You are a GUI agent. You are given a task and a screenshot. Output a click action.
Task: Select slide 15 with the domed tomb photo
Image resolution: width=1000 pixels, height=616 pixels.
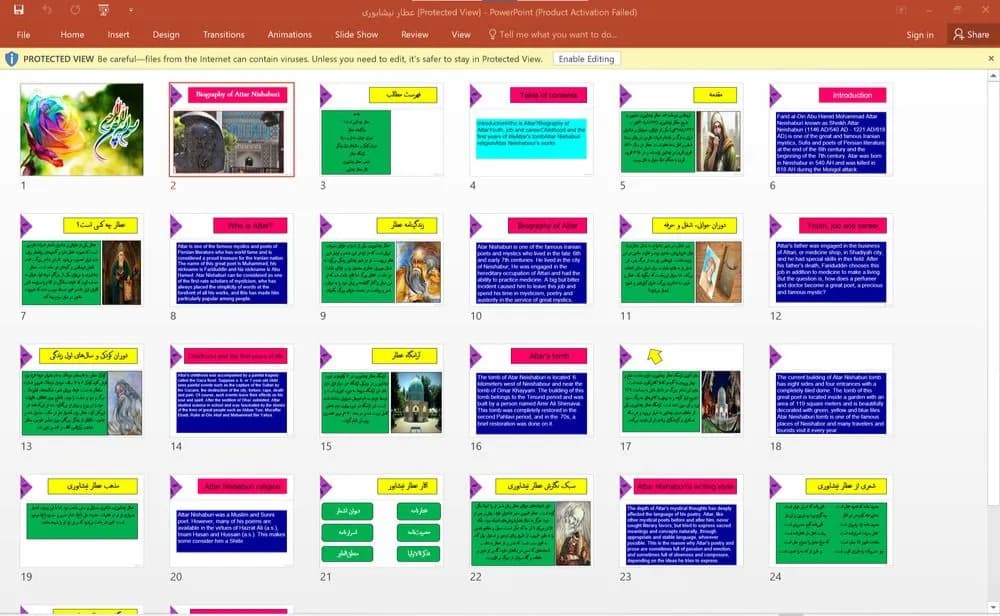coord(381,390)
